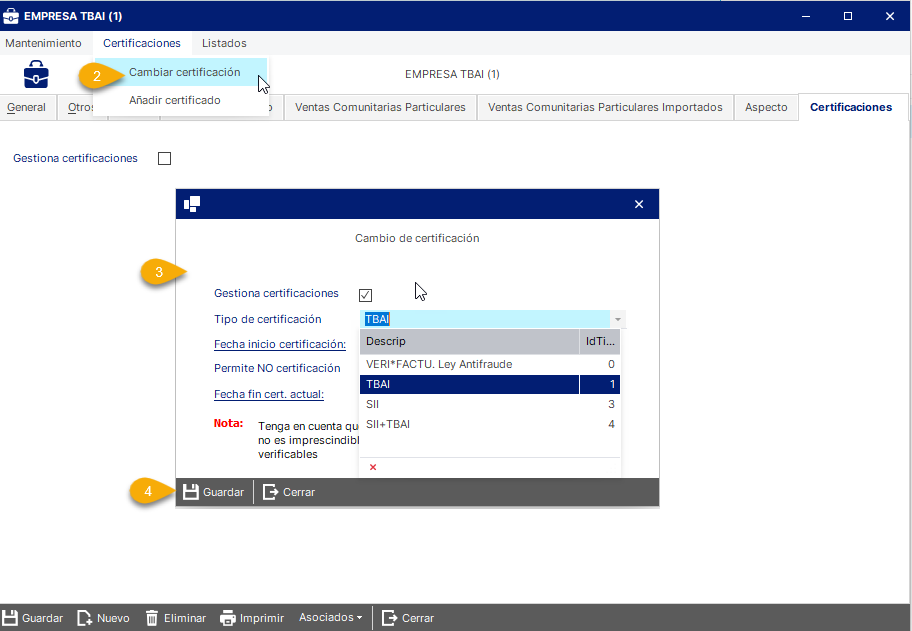Maximize the EMPRESA TBAI window
The width and height of the screenshot is (912, 631).
point(848,16)
